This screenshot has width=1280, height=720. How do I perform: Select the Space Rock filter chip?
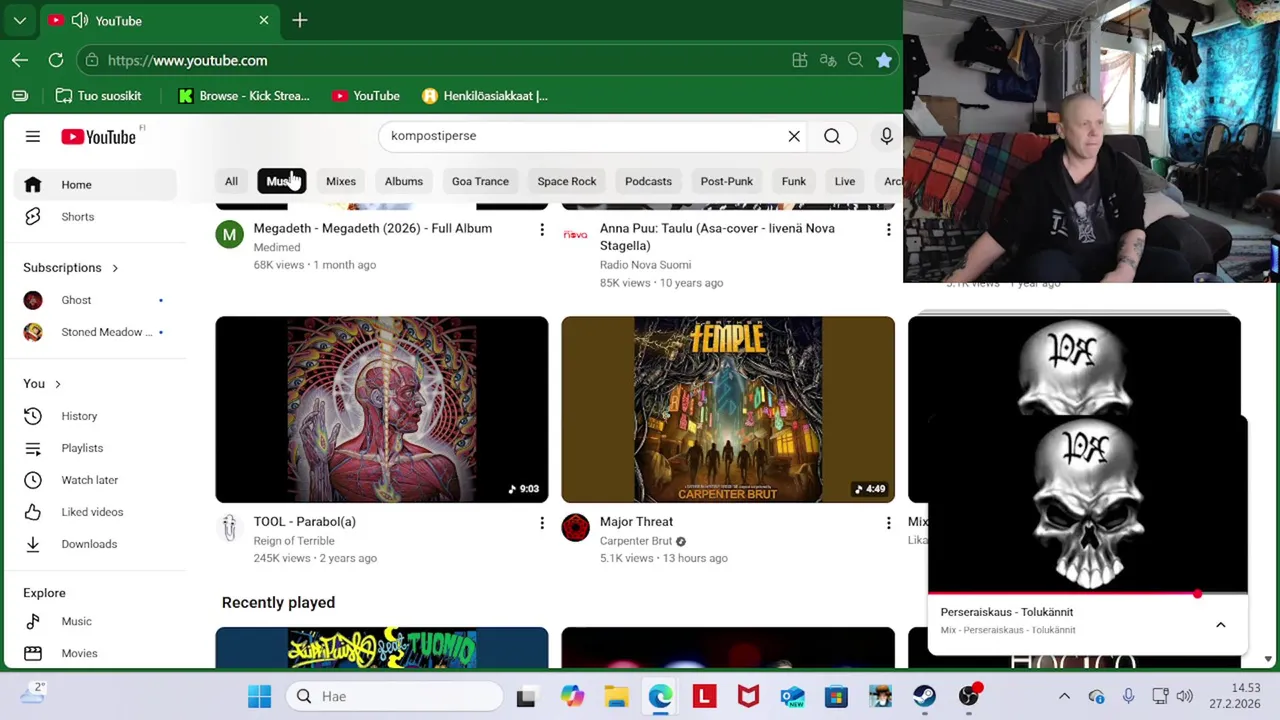[x=567, y=181]
